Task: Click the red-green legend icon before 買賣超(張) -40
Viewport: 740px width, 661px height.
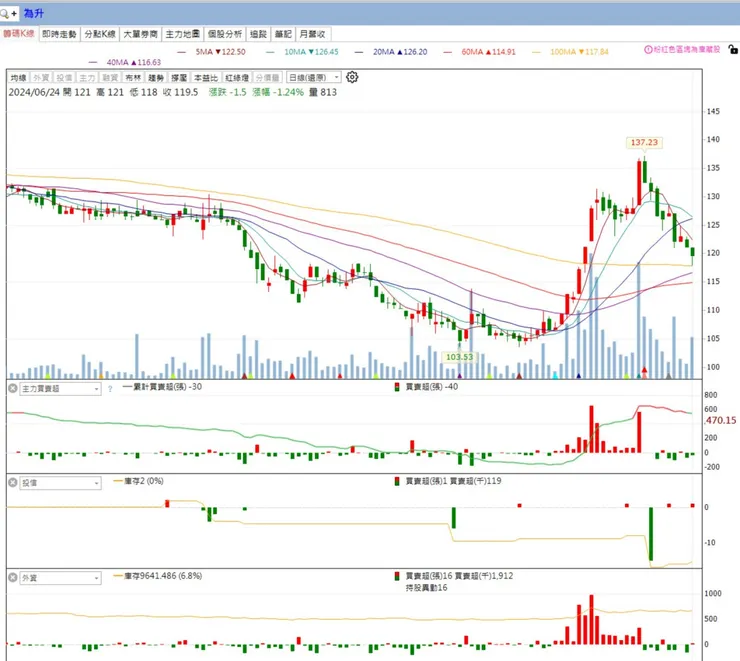Action: pos(397,387)
